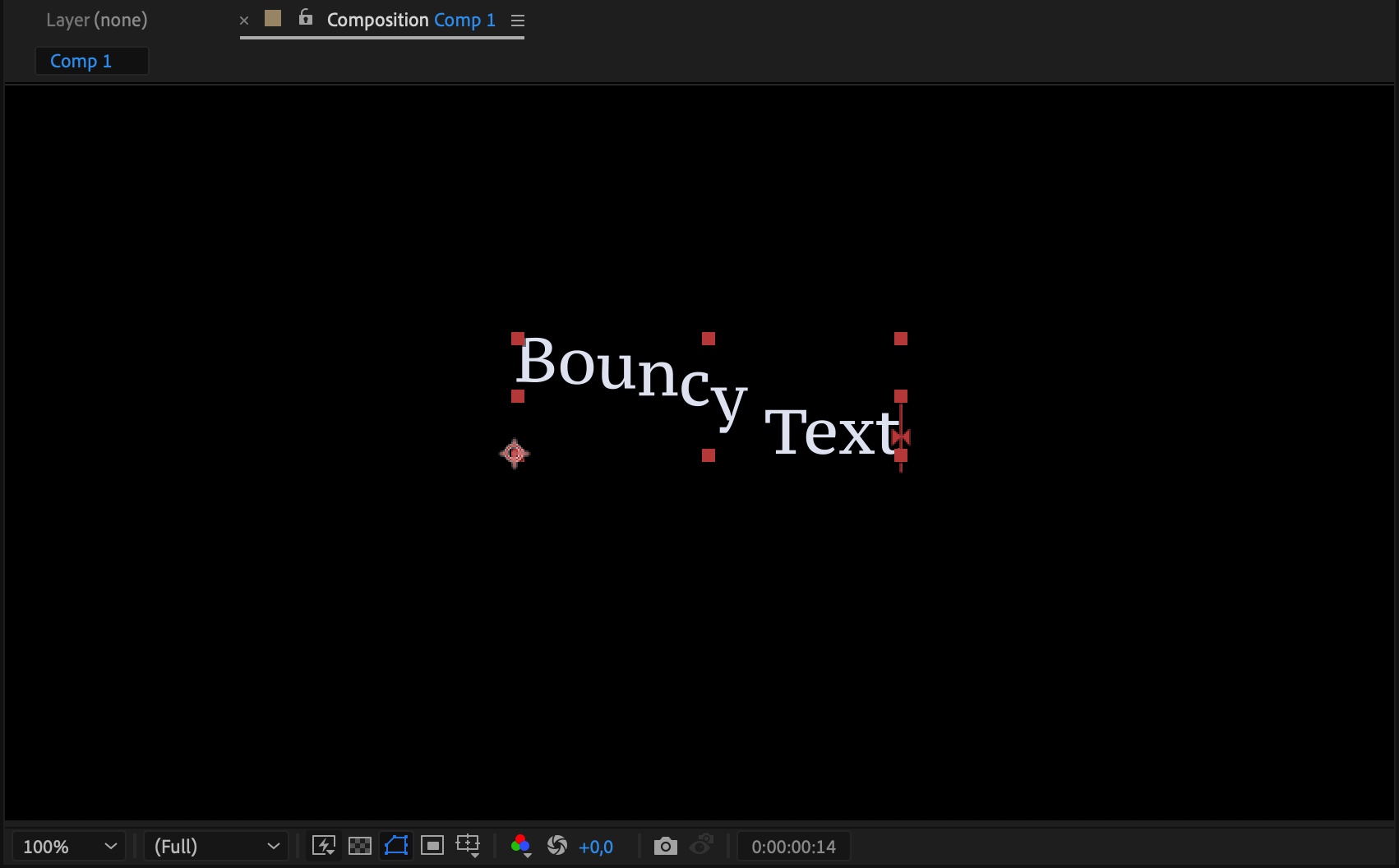Click the Show Snapshot icon

point(701,846)
